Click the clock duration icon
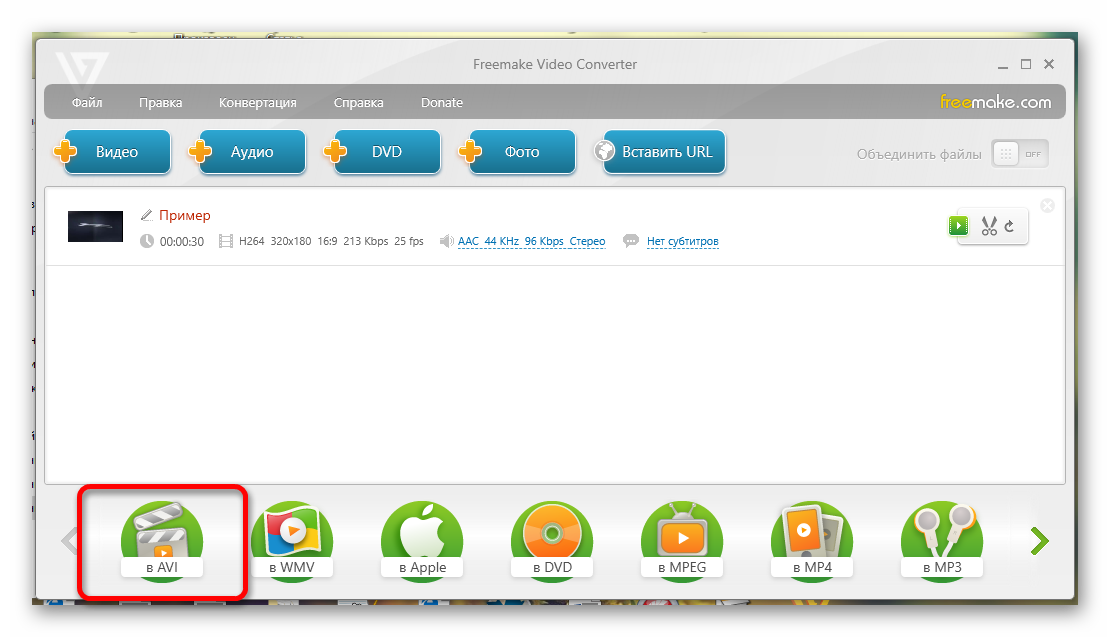Screen dimensions: 1110x637 [x=147, y=241]
